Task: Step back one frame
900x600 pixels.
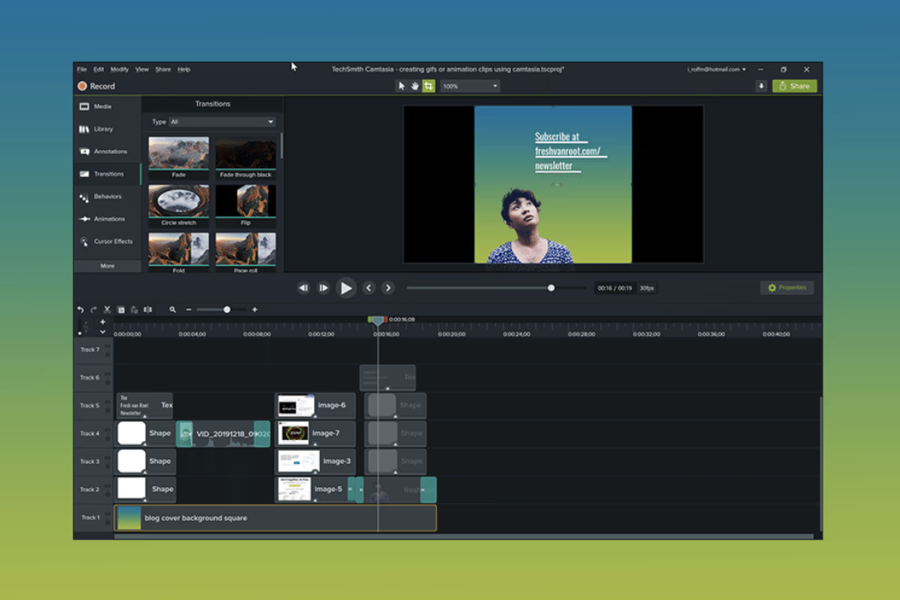Action: [304, 288]
